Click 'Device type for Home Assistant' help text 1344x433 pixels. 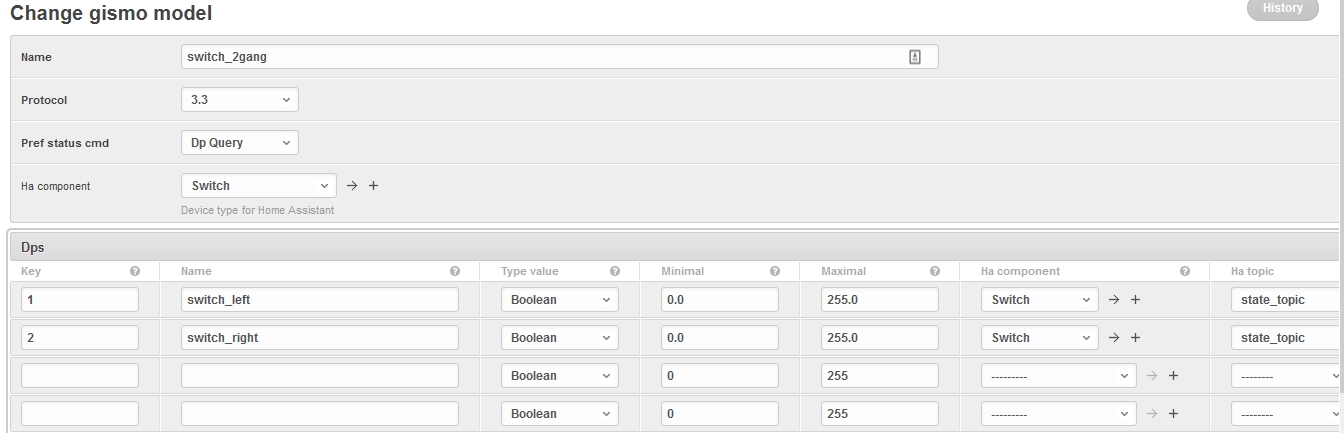(257, 210)
